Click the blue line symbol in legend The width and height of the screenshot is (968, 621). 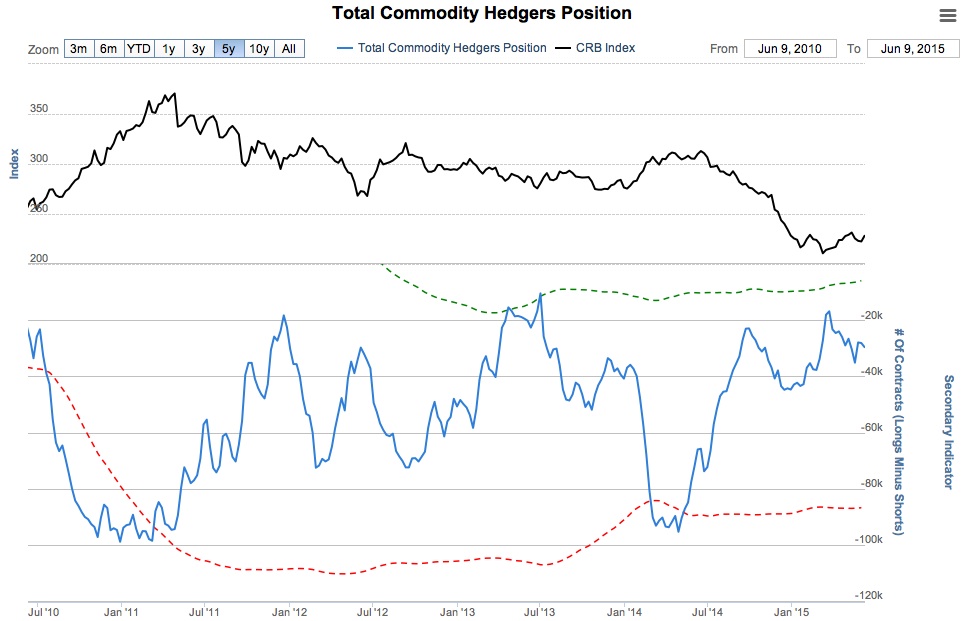point(346,48)
